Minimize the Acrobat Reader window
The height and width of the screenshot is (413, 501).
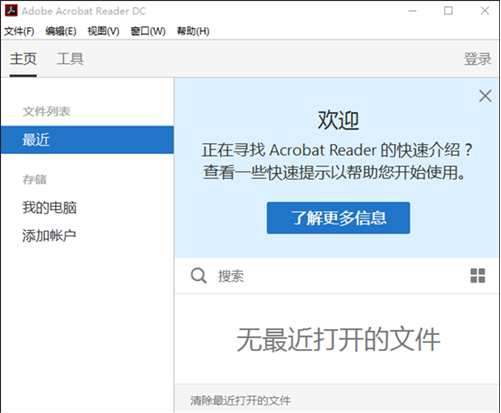pos(412,11)
